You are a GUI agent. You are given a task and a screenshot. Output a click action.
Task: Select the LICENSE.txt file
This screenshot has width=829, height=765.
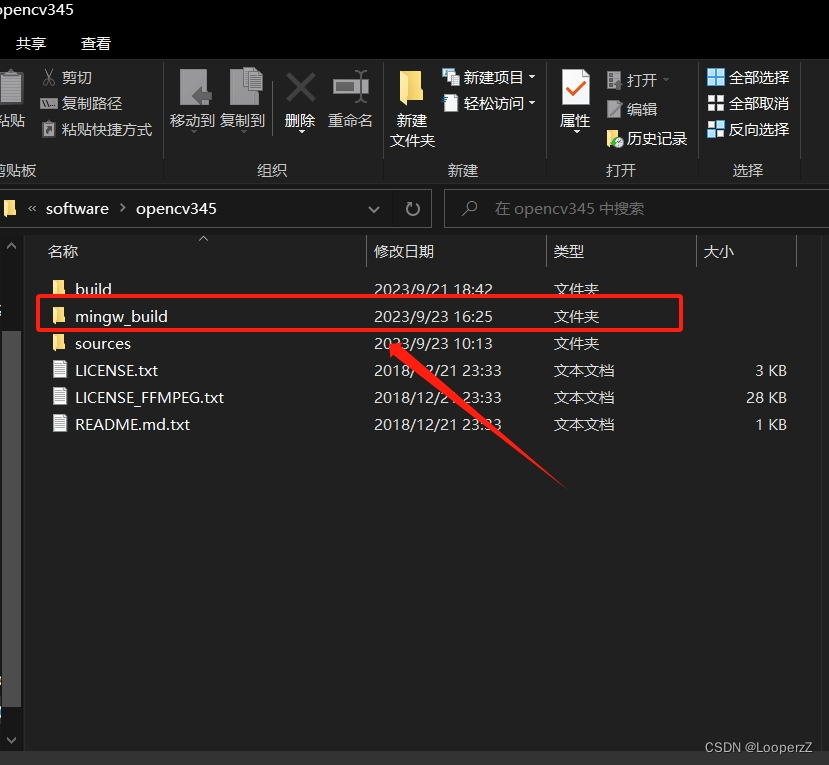pos(116,371)
